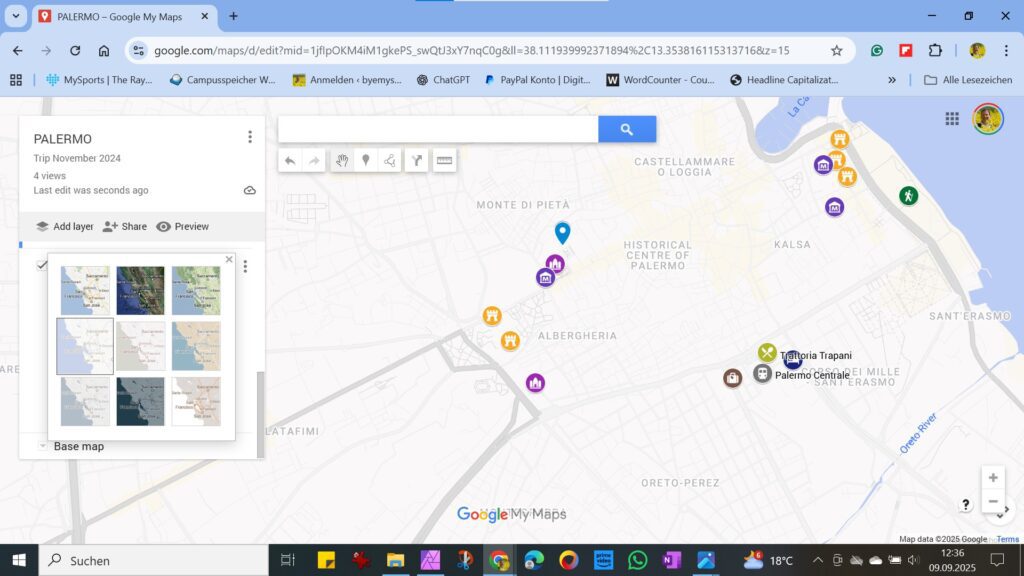Viewport: 1024px width, 576px height.
Task: Select the Measure distances tool
Action: click(444, 160)
